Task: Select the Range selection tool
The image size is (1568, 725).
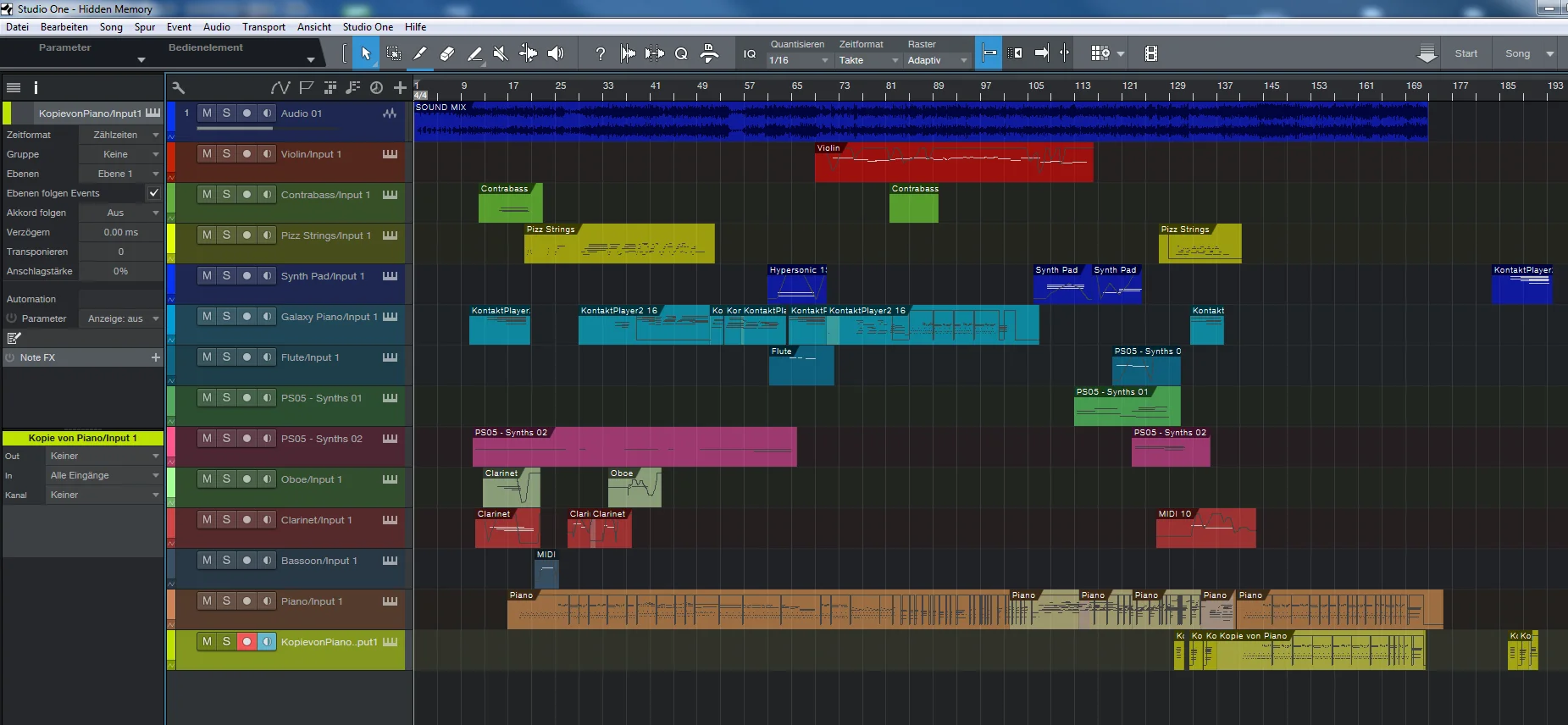Action: point(394,53)
